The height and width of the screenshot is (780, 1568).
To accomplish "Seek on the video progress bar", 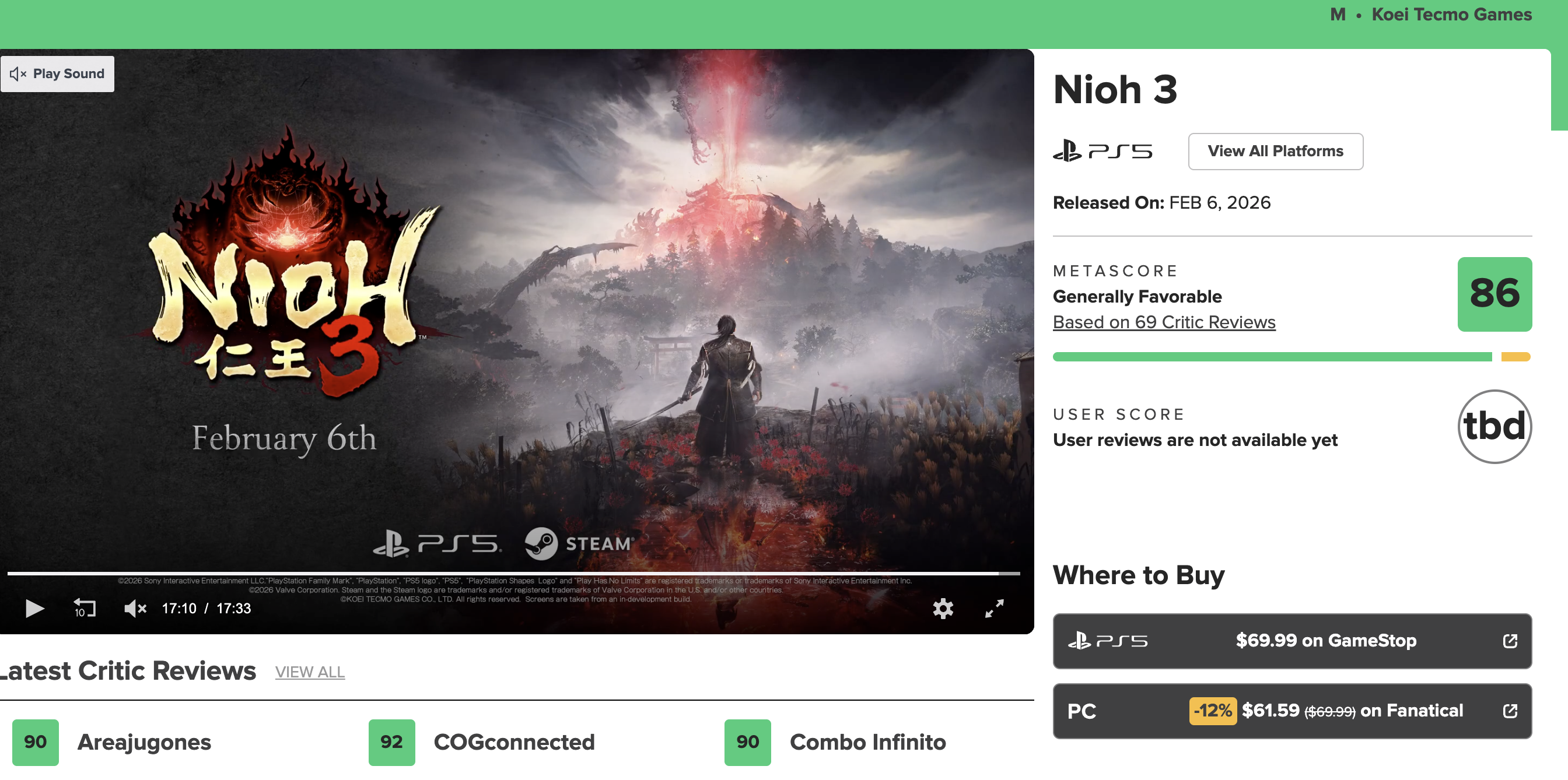I will [x=514, y=573].
